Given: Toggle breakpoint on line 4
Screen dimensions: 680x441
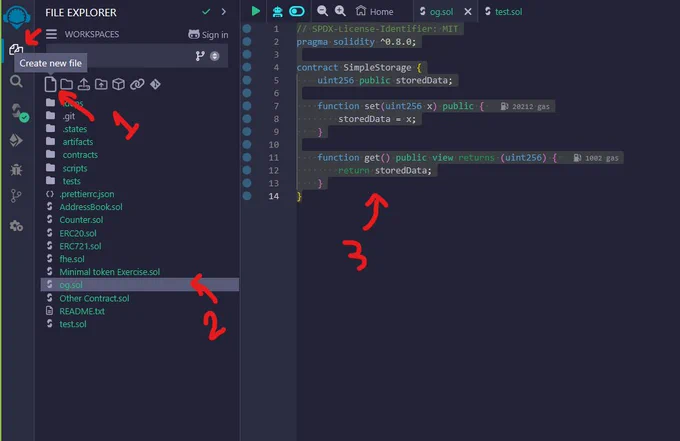Looking at the screenshot, I should click(x=247, y=67).
